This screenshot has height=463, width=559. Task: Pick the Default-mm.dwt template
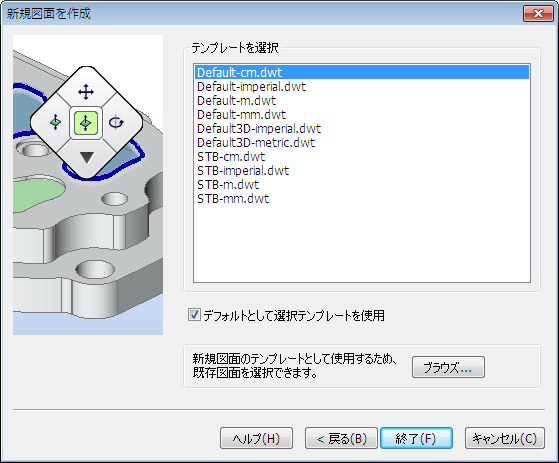coord(362,114)
